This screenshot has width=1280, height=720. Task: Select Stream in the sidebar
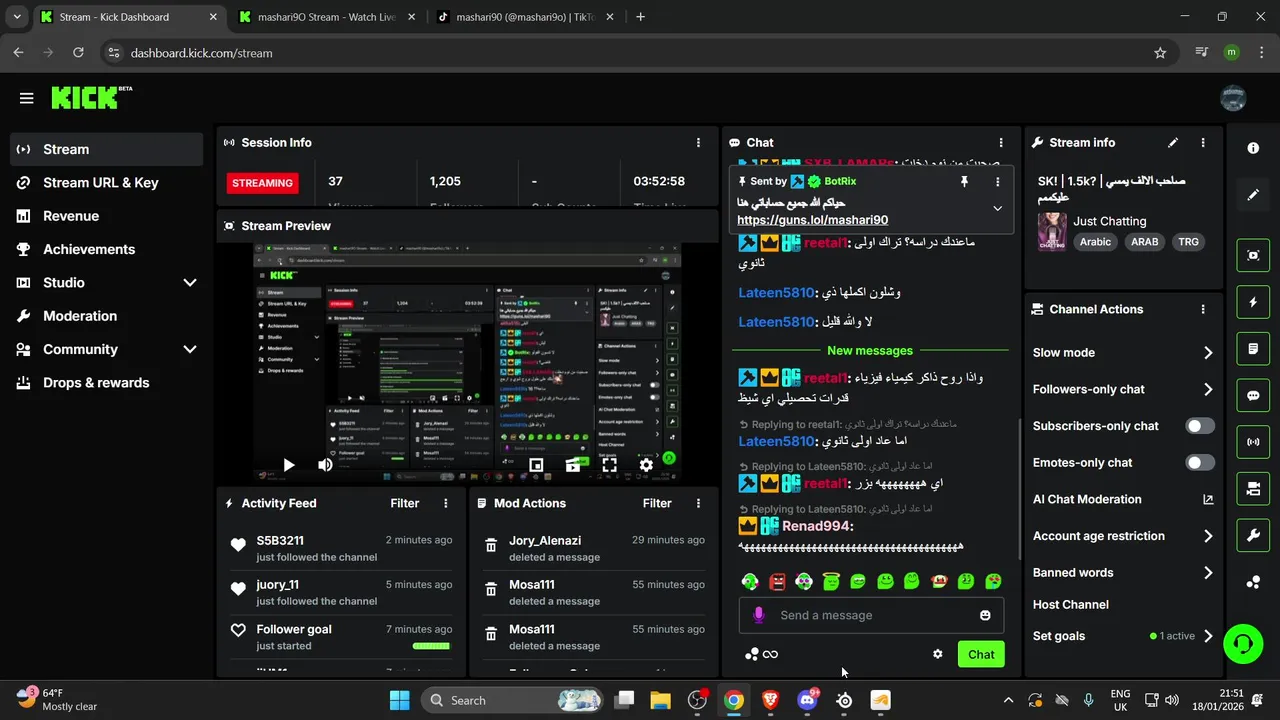[x=107, y=149]
